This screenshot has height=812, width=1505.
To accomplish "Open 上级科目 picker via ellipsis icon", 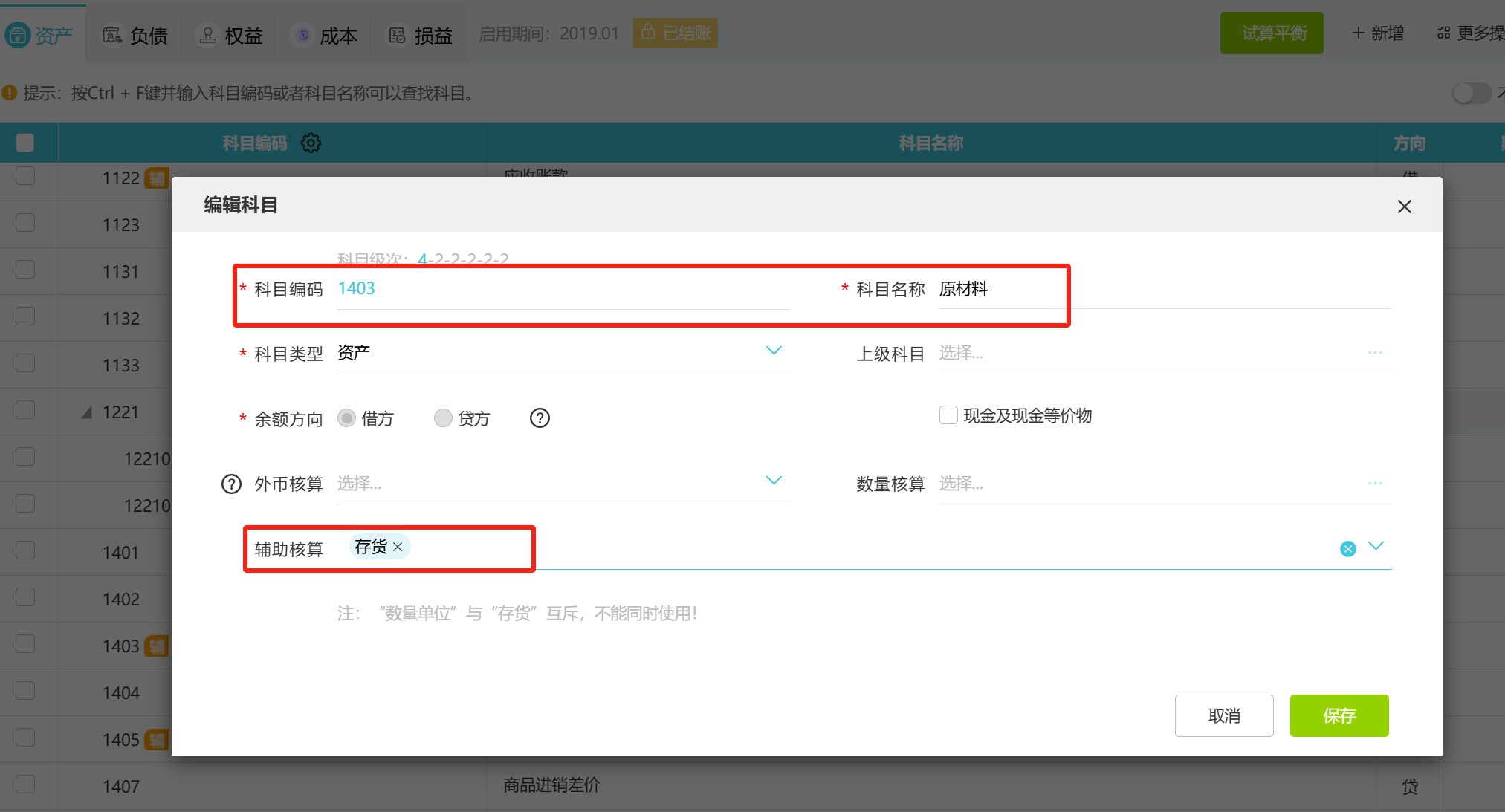I will tap(1374, 353).
